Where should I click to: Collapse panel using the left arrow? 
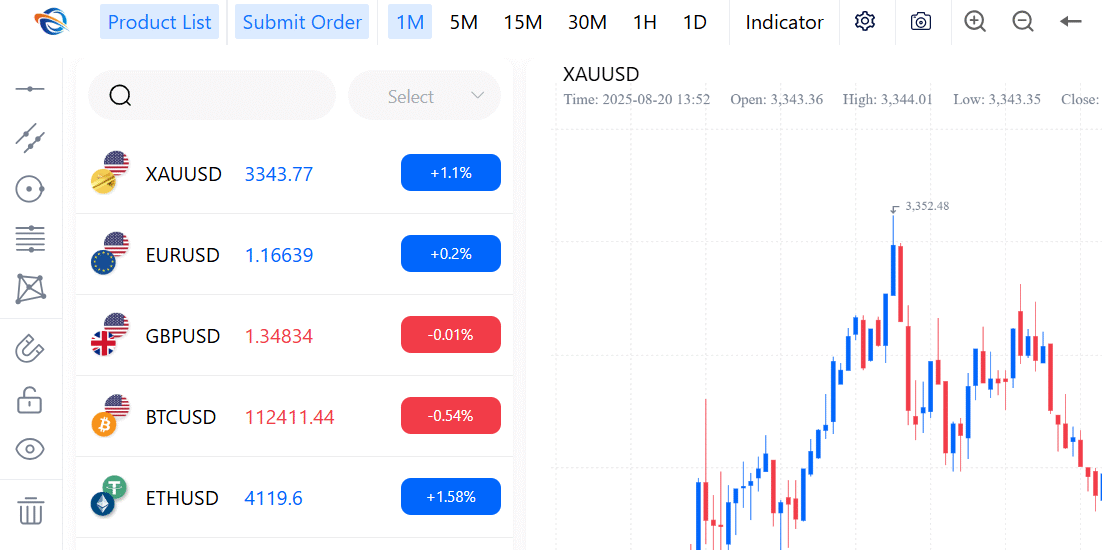coord(1071,22)
